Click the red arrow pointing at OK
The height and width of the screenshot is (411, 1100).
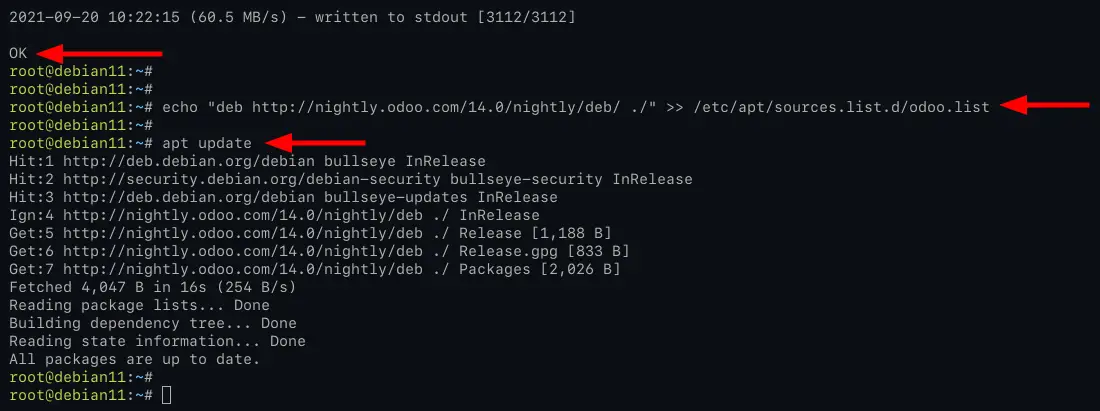click(x=100, y=53)
